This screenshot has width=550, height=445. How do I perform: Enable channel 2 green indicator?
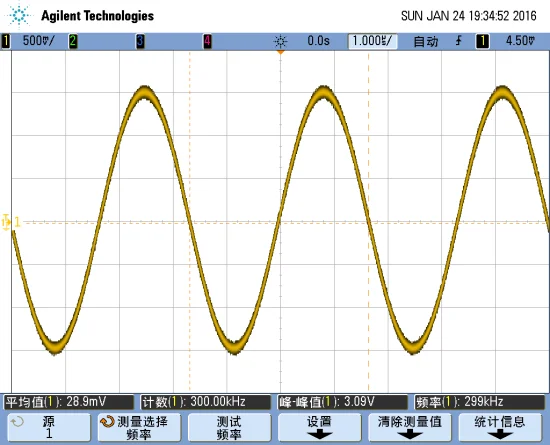click(x=73, y=41)
